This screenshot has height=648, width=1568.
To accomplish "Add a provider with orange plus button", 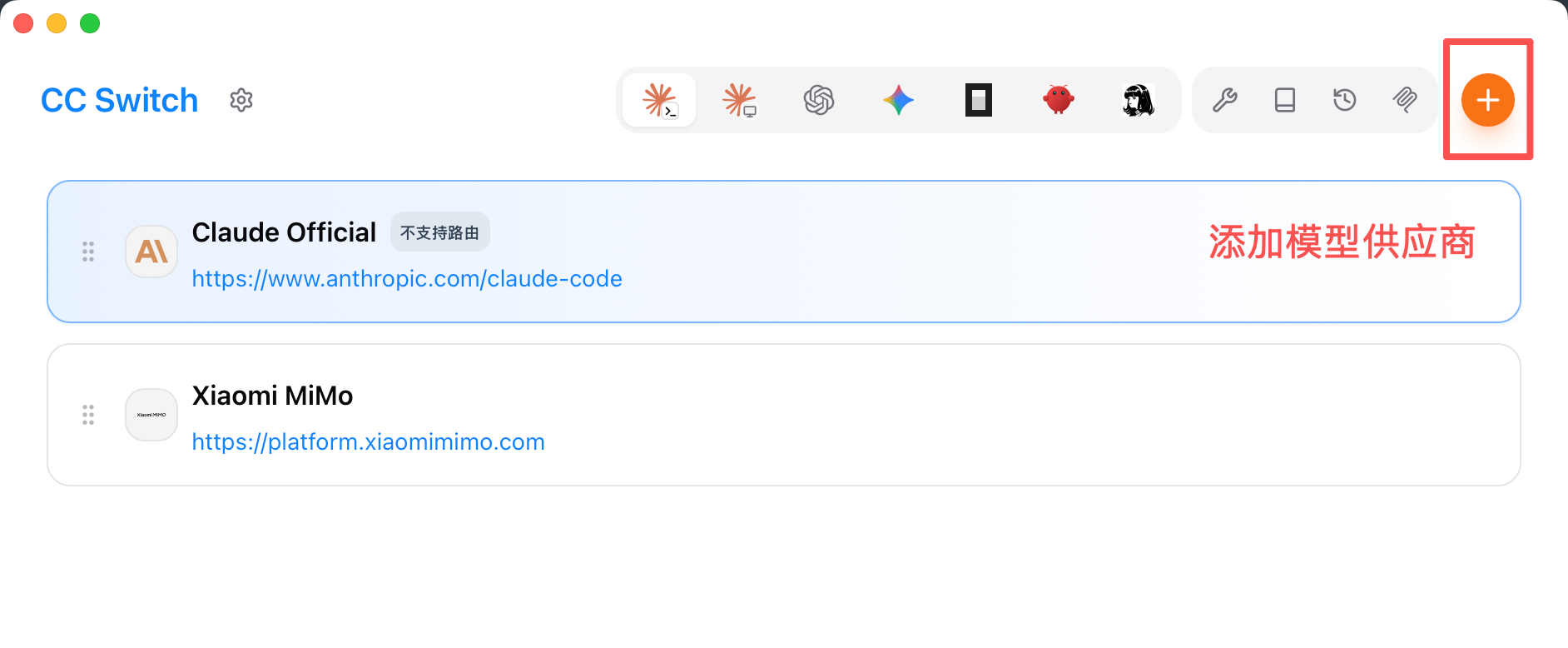I will [1488, 100].
